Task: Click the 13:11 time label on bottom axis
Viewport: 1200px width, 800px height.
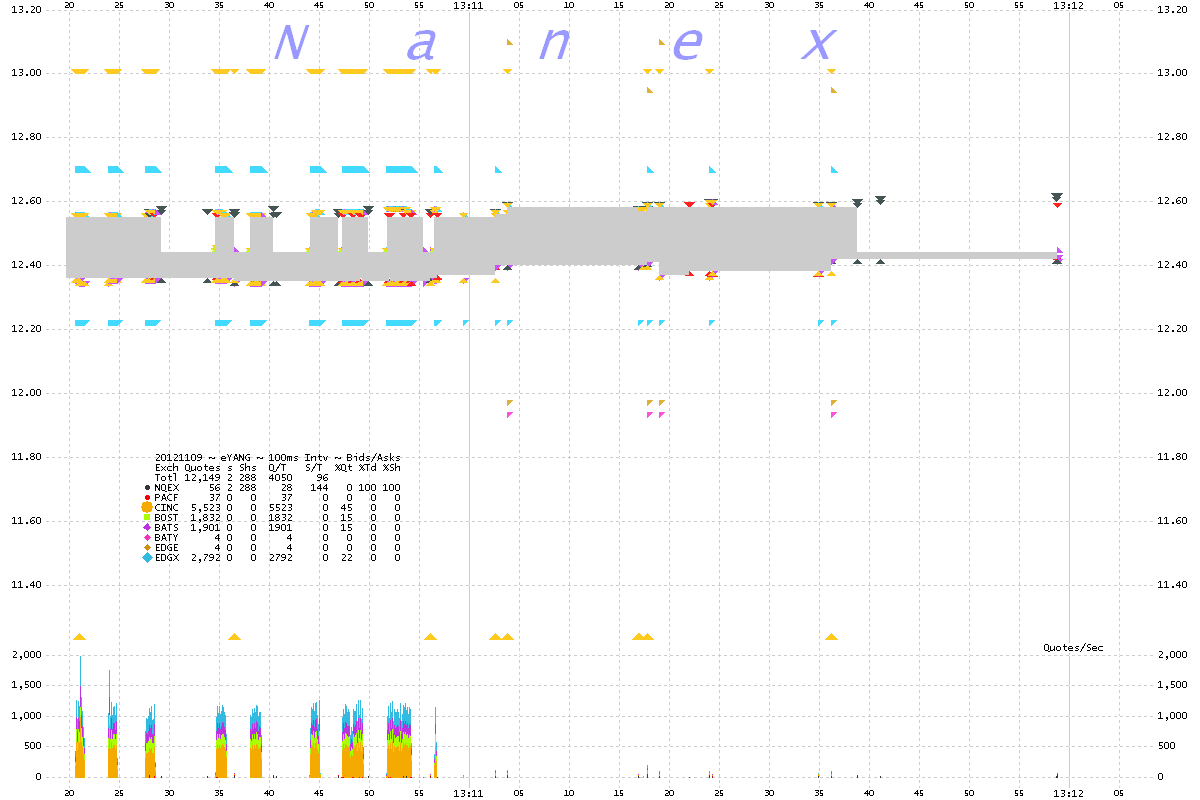Action: click(469, 792)
